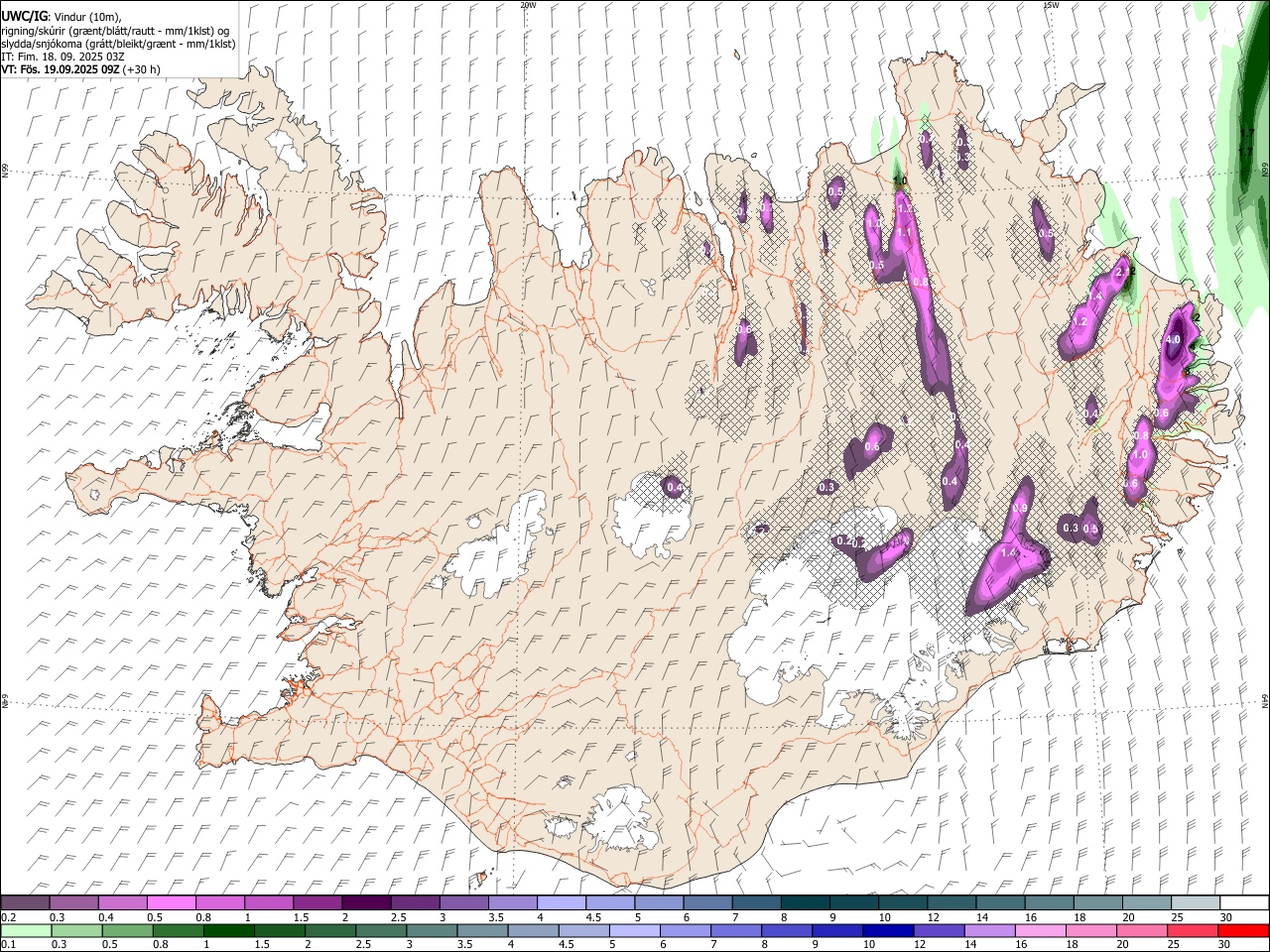1270x952 pixels.
Task: Select the "15W" longitude label at the top
Action: tap(1051, 5)
